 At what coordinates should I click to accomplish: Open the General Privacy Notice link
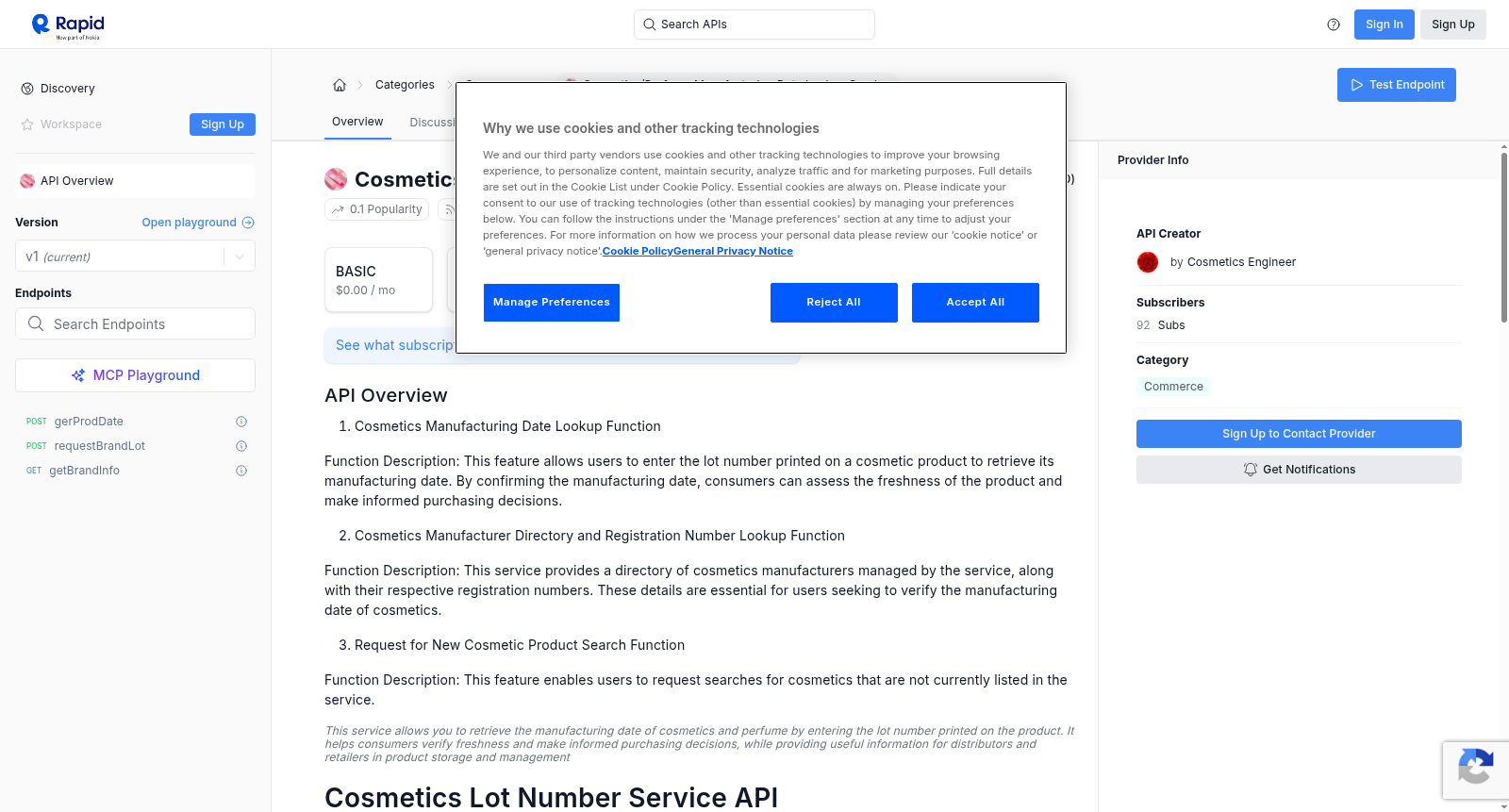coord(733,251)
